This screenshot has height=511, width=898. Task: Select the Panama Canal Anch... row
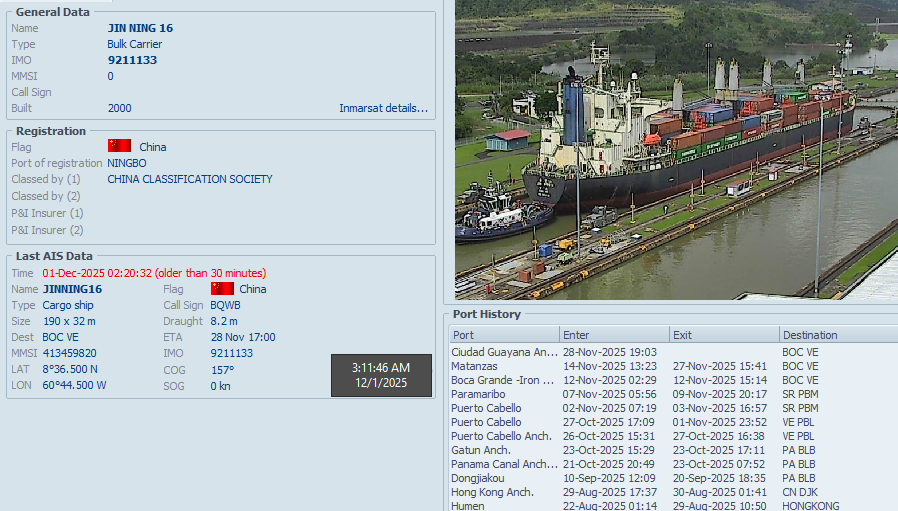coord(674,464)
